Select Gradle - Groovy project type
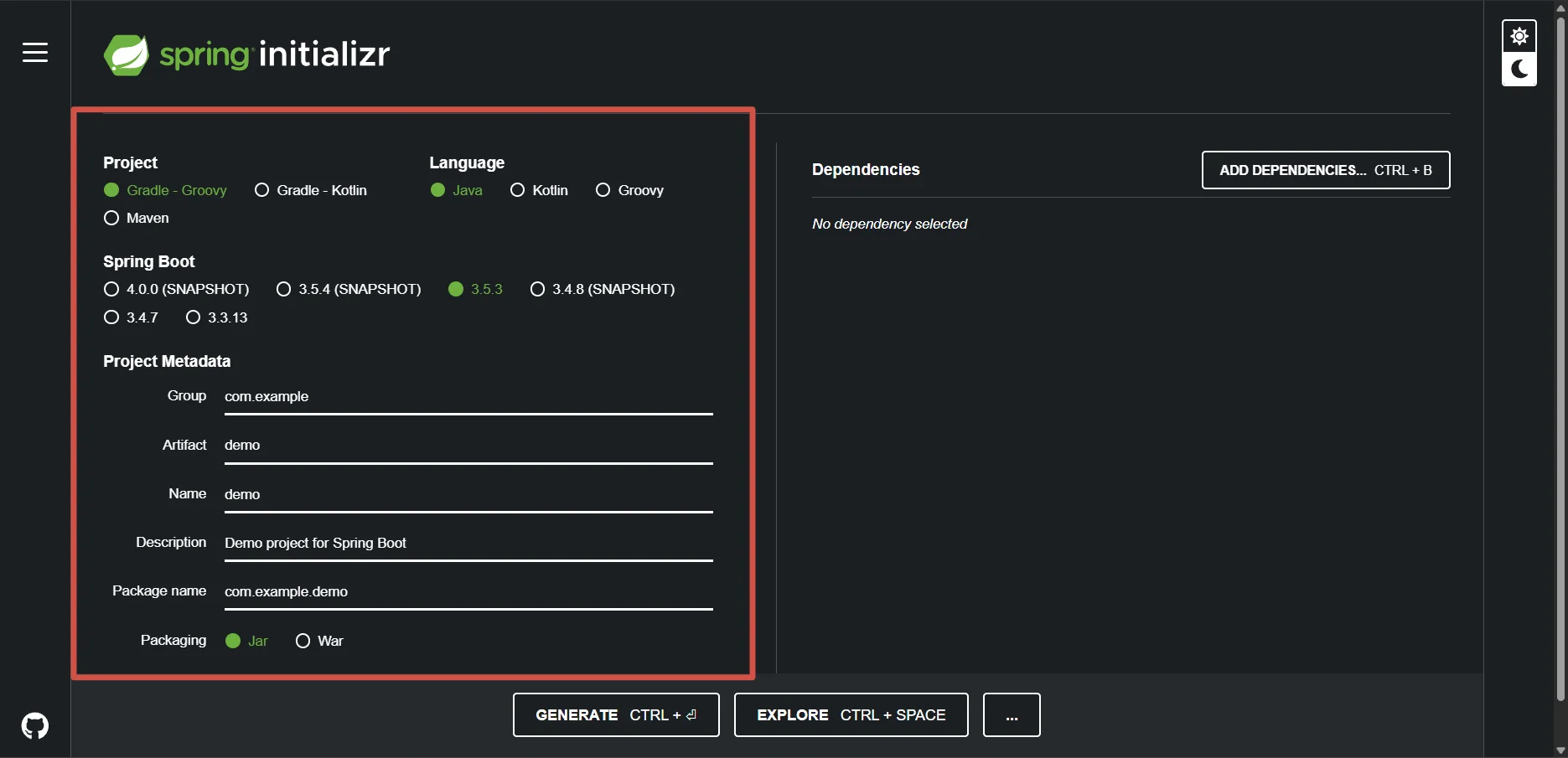The image size is (1568, 758). click(165, 190)
